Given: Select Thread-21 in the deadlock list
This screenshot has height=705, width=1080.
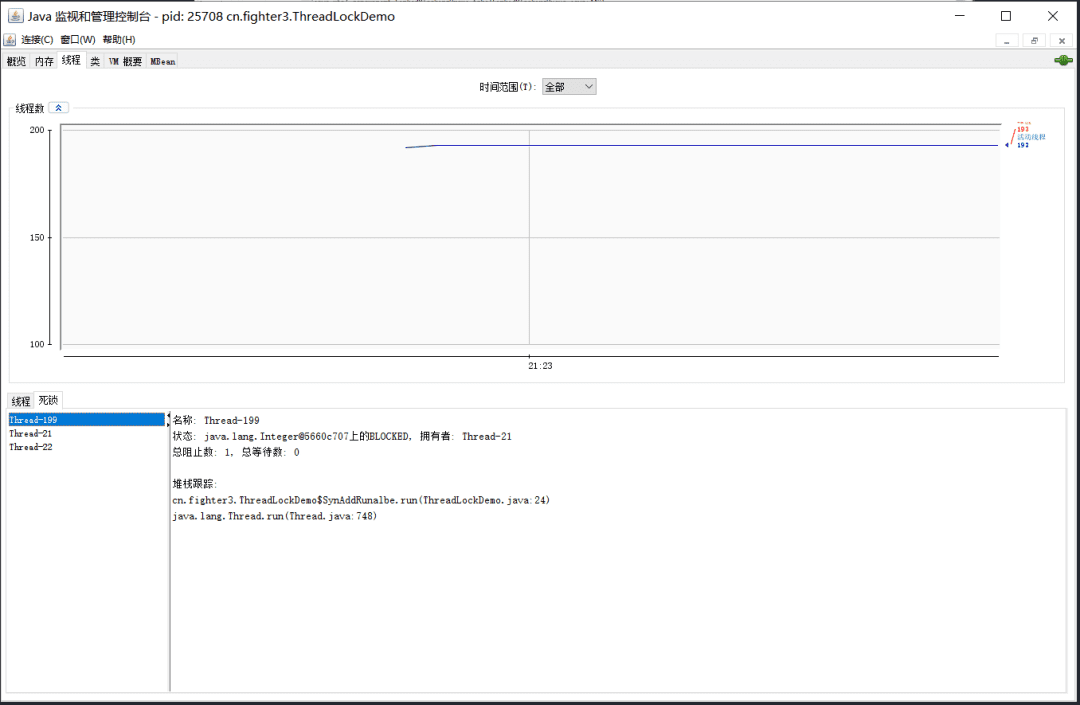Looking at the screenshot, I should point(31,434).
